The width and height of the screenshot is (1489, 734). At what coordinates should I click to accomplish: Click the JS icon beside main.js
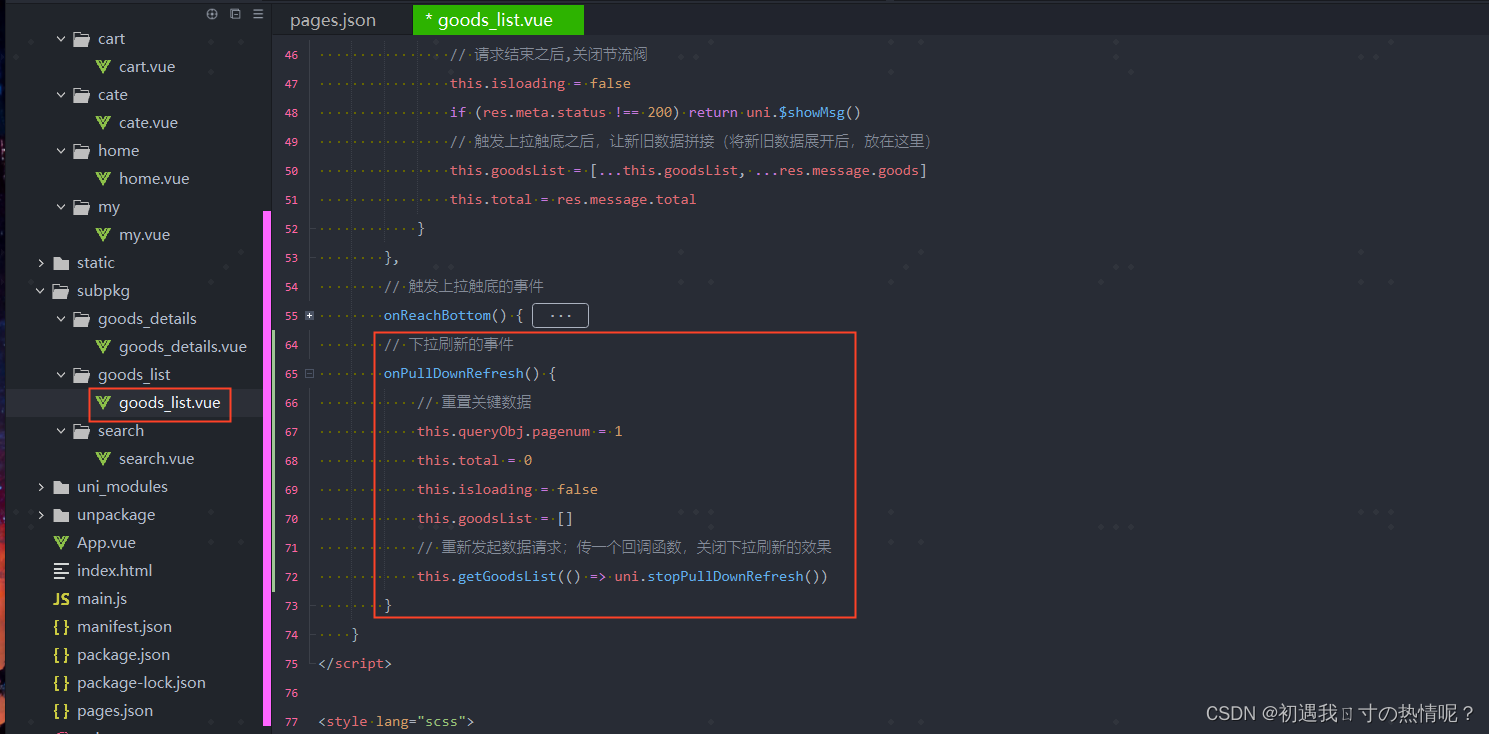[x=61, y=599]
